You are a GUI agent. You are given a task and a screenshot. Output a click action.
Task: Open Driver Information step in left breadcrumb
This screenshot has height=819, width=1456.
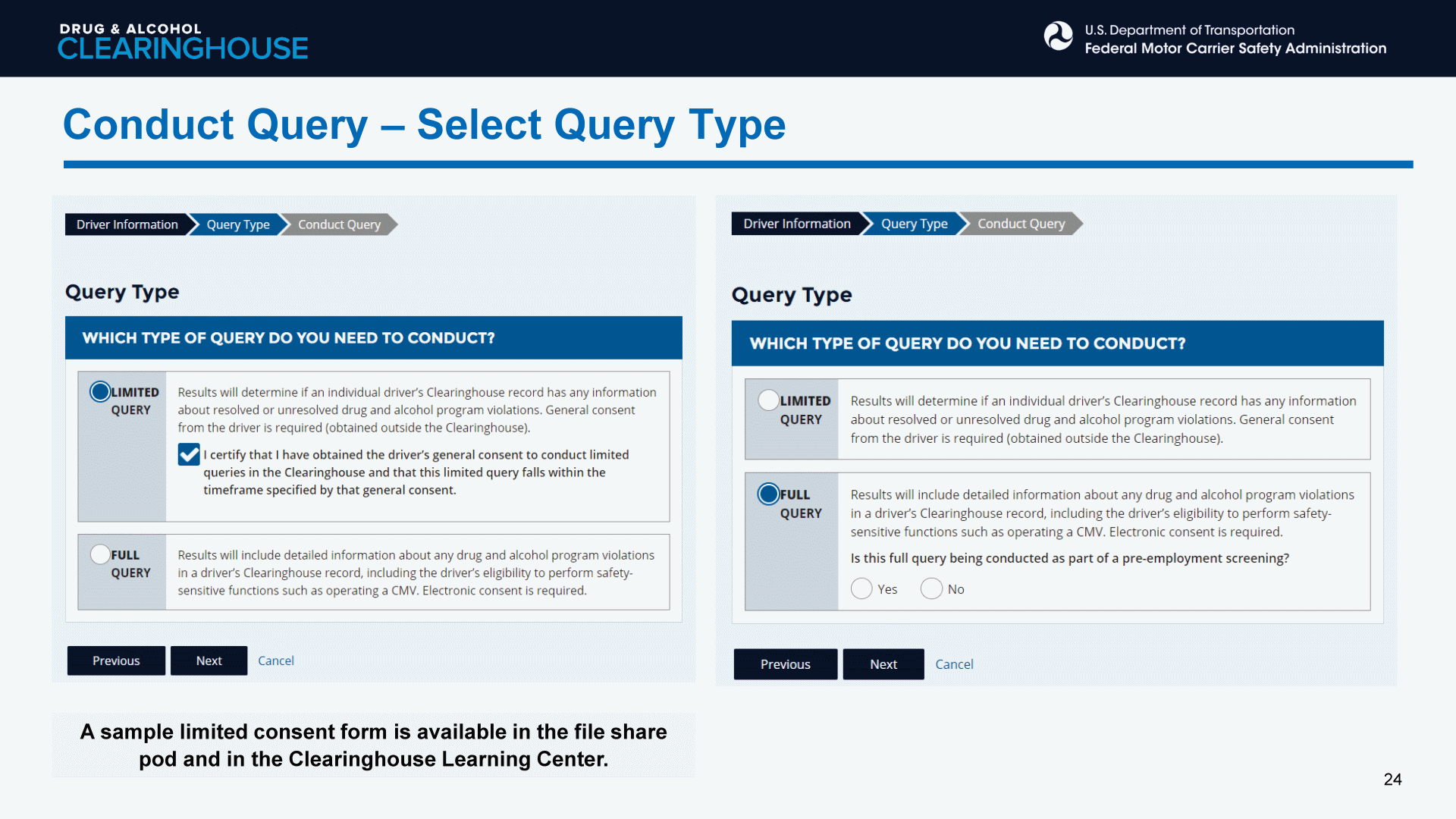(127, 224)
